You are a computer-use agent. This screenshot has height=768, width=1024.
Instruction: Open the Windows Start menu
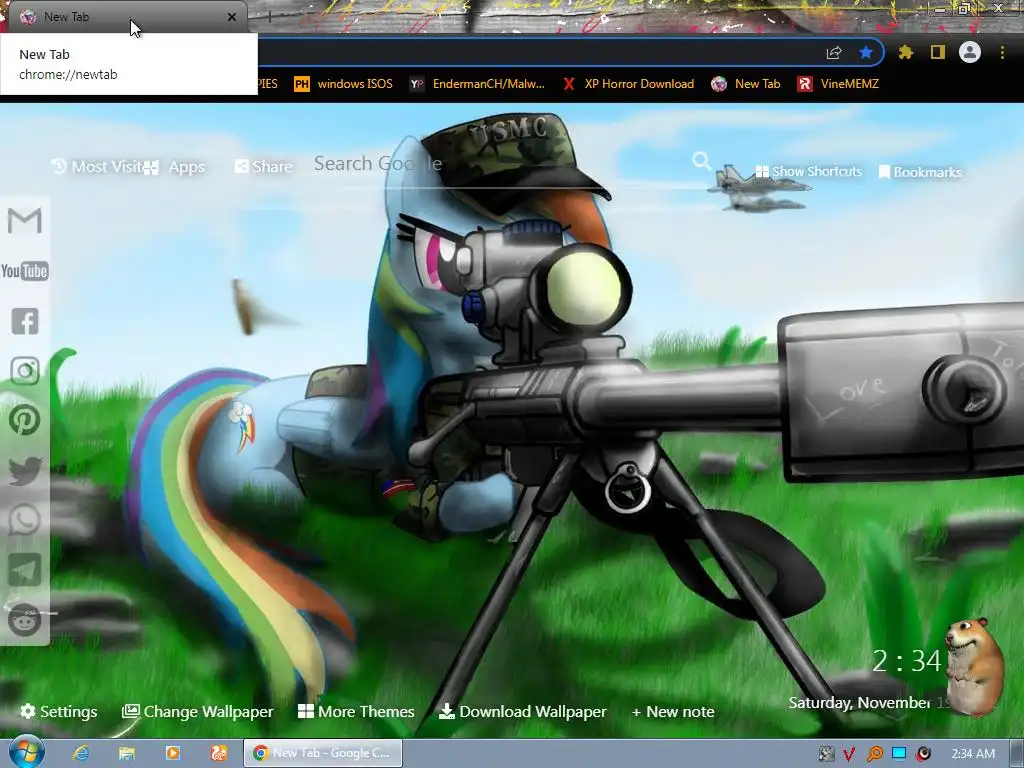25,752
